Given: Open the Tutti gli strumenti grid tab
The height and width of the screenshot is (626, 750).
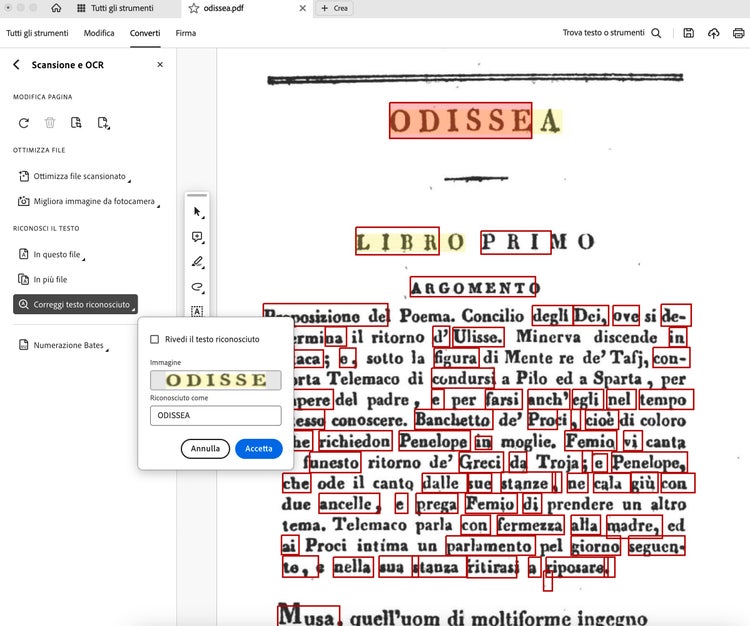Looking at the screenshot, I should pos(116,8).
